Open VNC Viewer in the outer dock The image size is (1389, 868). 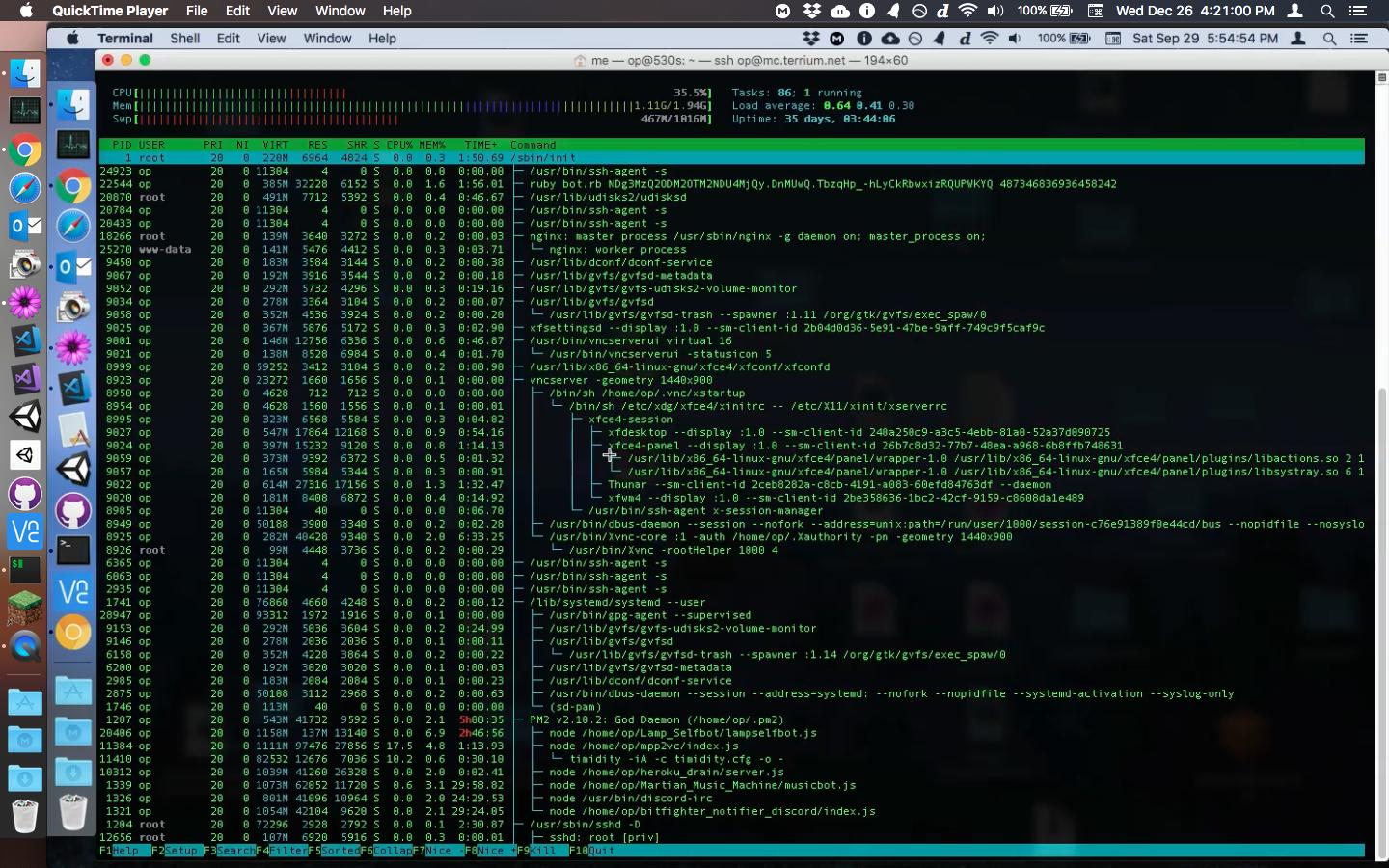[x=24, y=531]
